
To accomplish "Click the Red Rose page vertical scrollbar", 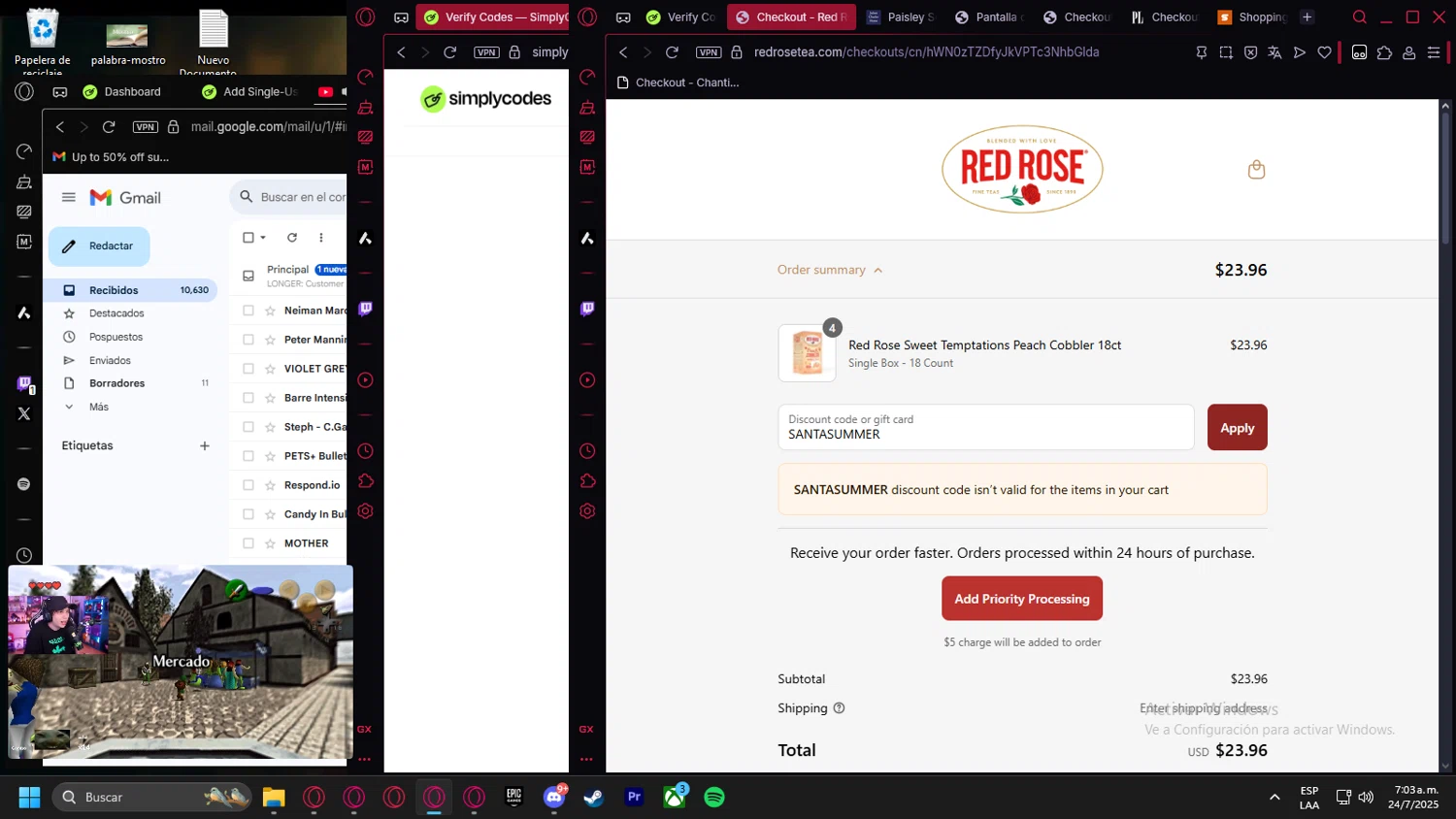I will 1445,180.
